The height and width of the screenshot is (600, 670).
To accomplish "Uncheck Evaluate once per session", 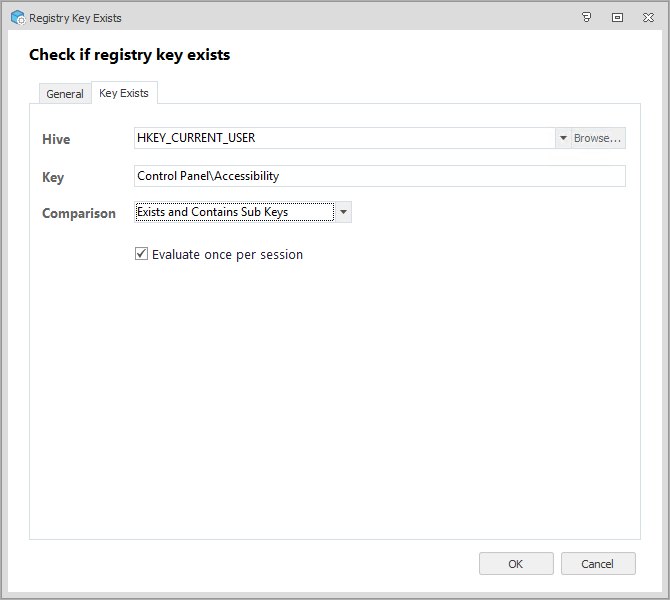I will click(x=142, y=254).
